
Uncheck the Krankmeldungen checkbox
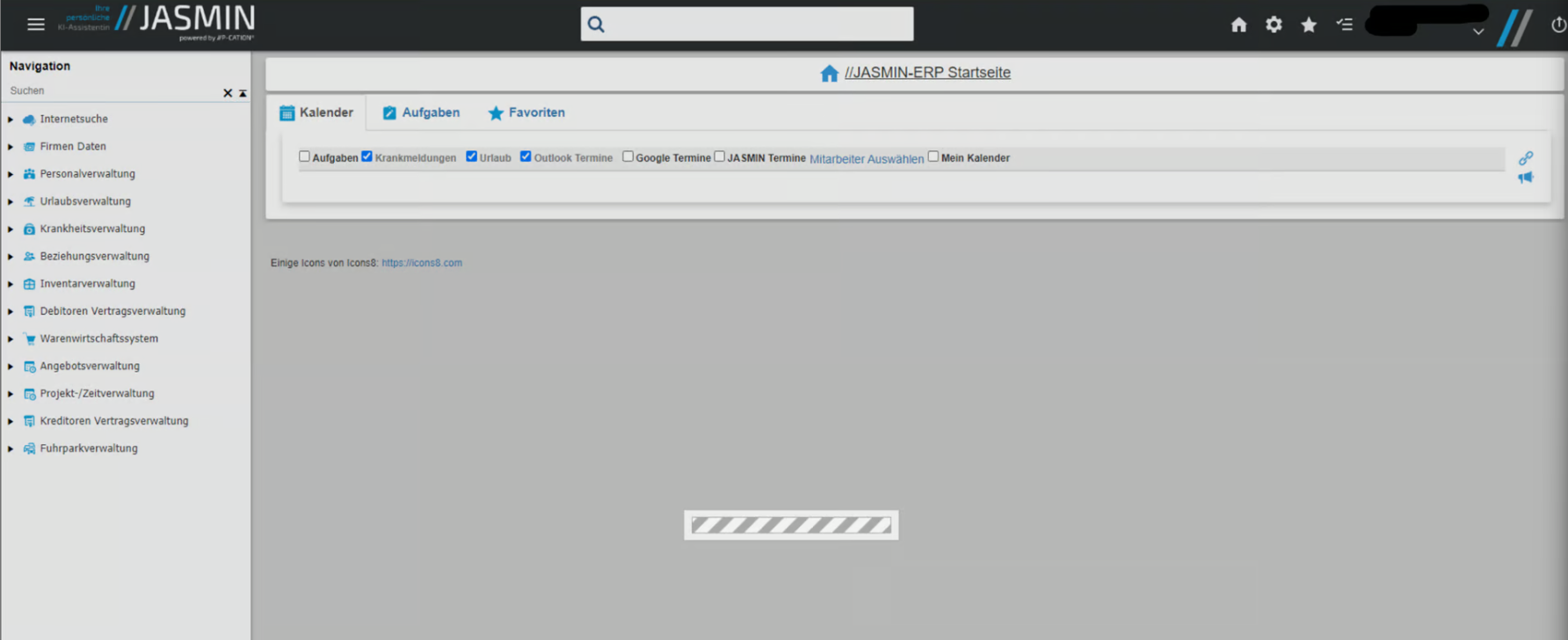(367, 156)
